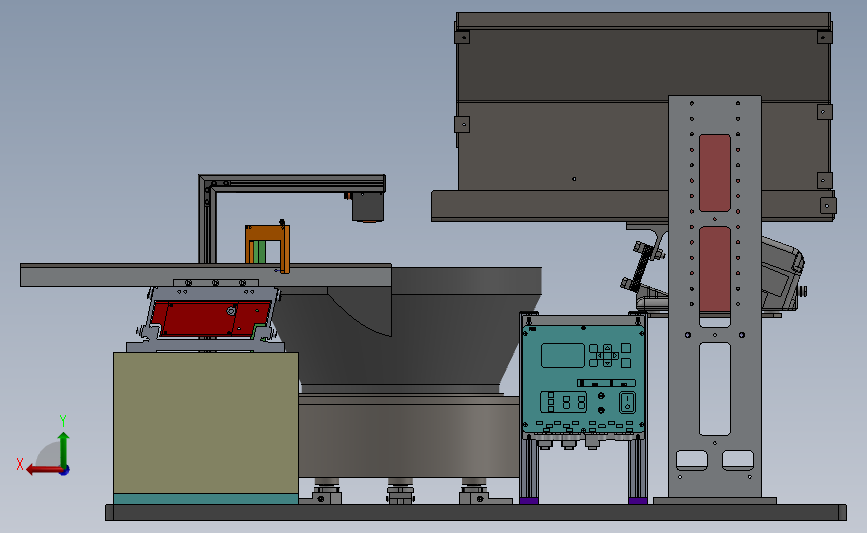This screenshot has width=867, height=533.
Task: Select the upper red slot in the column
Action: pos(714,173)
